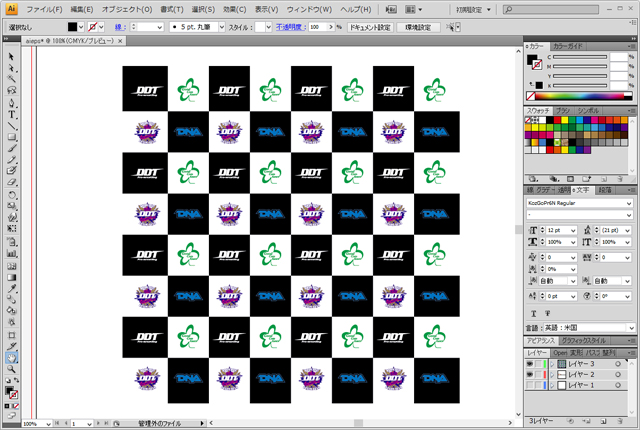The width and height of the screenshot is (640, 430).
Task: Select the Magic Wand tool
Action: (x=11, y=79)
